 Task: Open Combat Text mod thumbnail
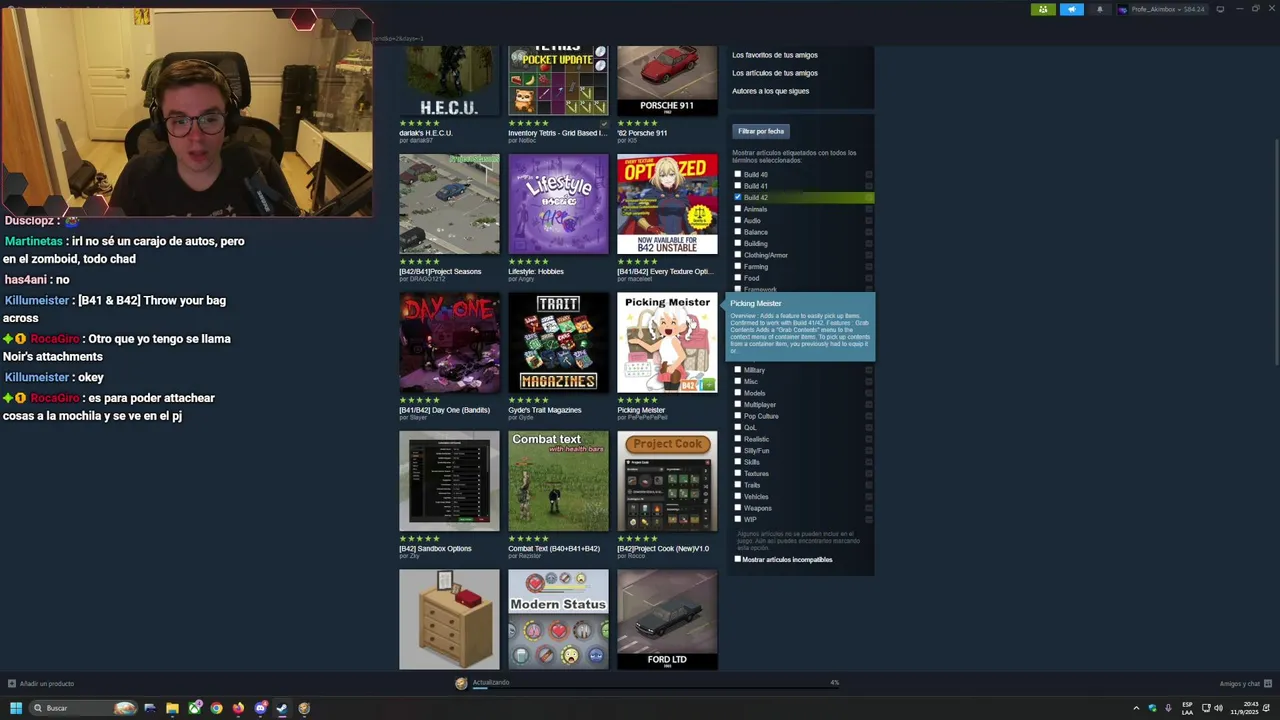558,481
